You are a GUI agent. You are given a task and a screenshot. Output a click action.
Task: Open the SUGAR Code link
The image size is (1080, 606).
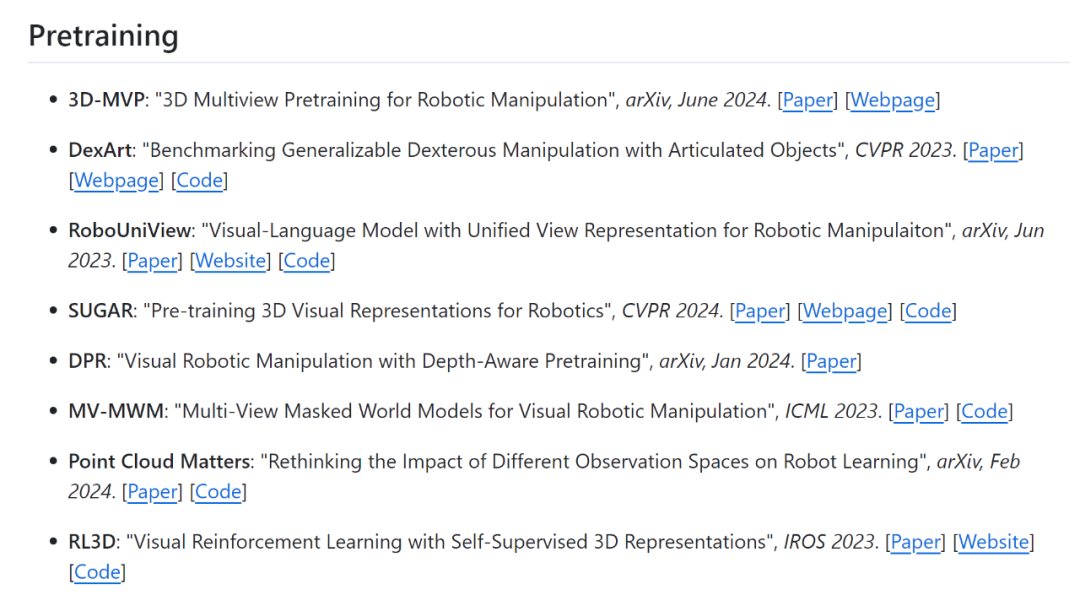[928, 311]
